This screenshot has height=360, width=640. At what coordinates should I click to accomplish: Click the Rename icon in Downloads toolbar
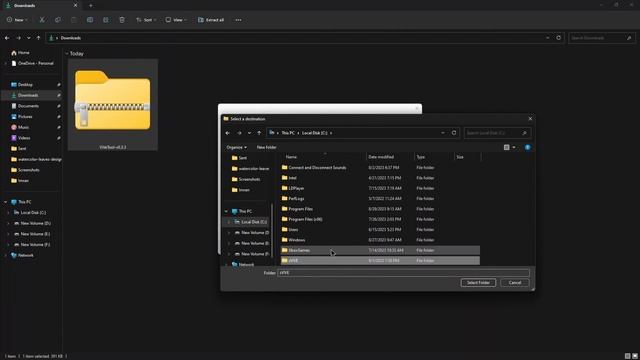pos(90,20)
